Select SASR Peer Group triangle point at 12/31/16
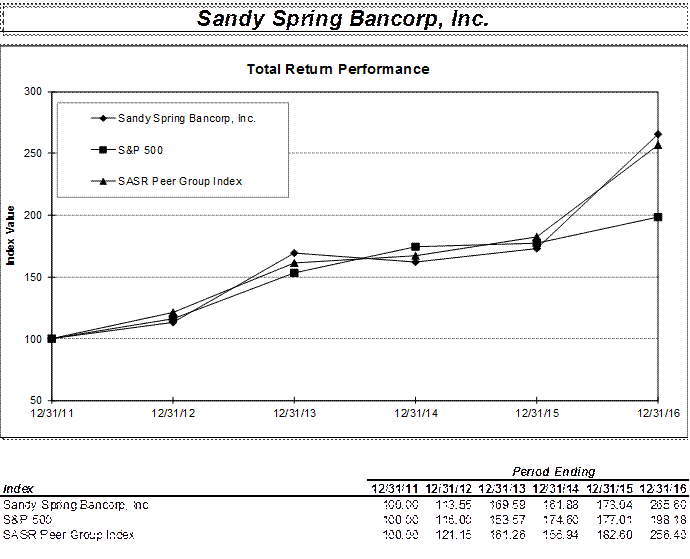Image resolution: width=690 pixels, height=559 pixels. (657, 145)
